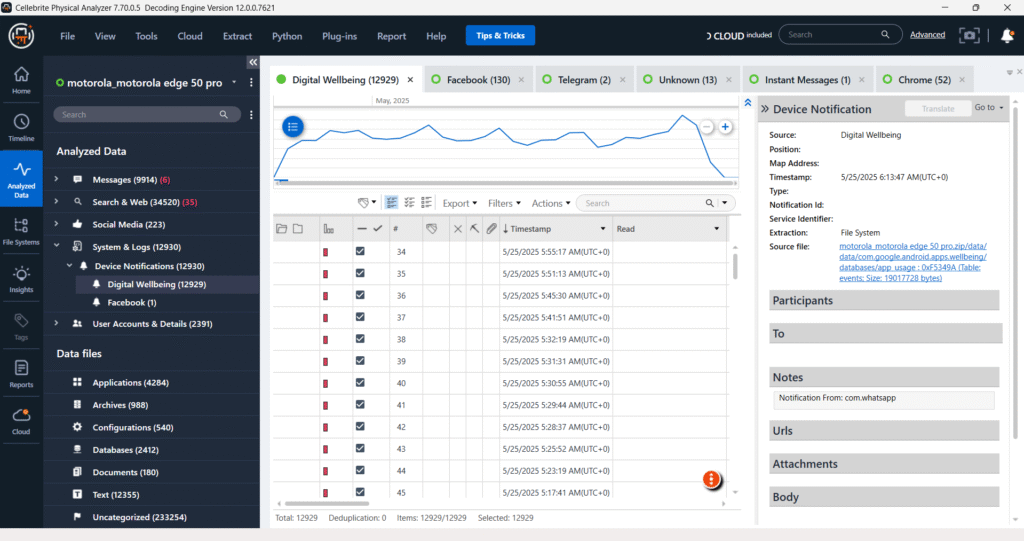Zoom out on the timeline chart
1024x541 pixels.
(706, 127)
